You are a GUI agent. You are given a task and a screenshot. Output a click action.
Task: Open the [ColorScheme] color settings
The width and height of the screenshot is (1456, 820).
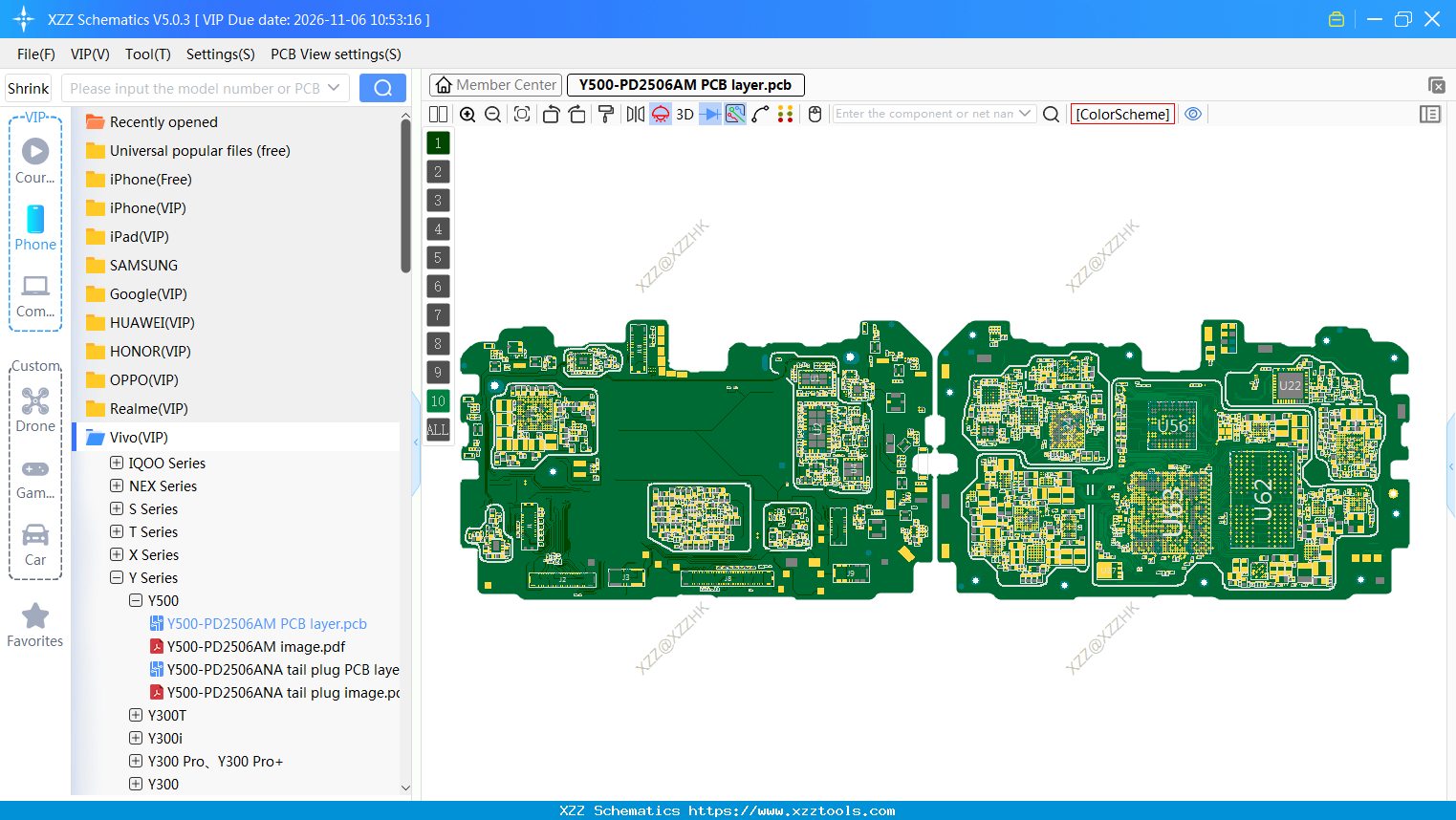click(x=1122, y=113)
